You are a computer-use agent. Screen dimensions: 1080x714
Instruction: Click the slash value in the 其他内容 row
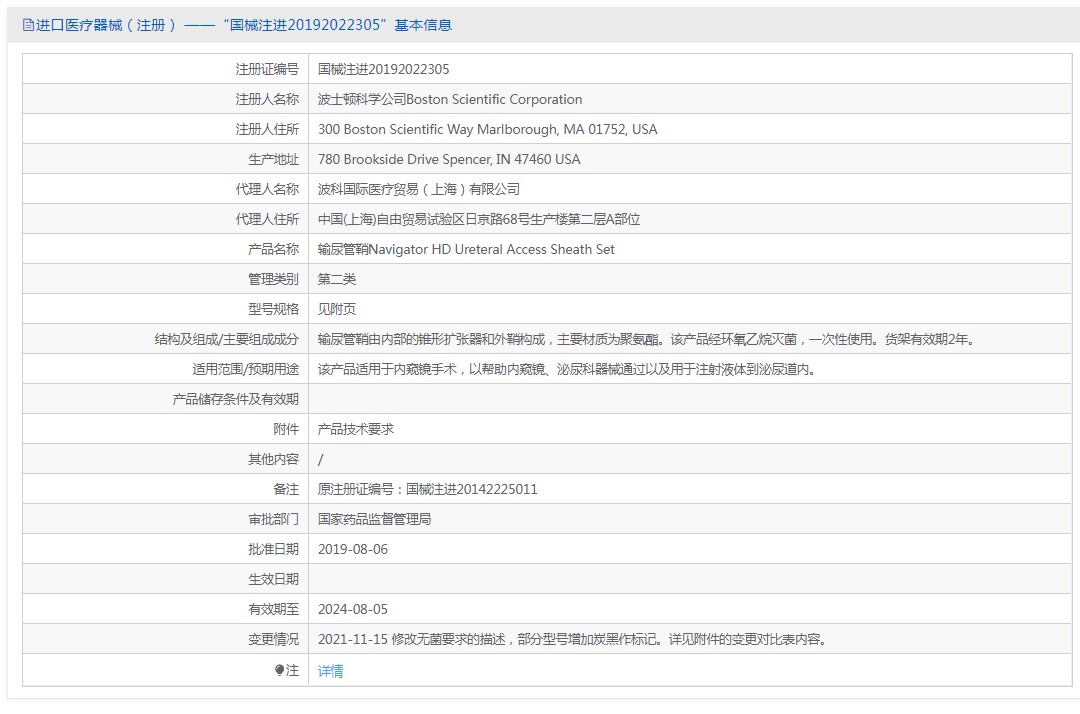coord(320,459)
